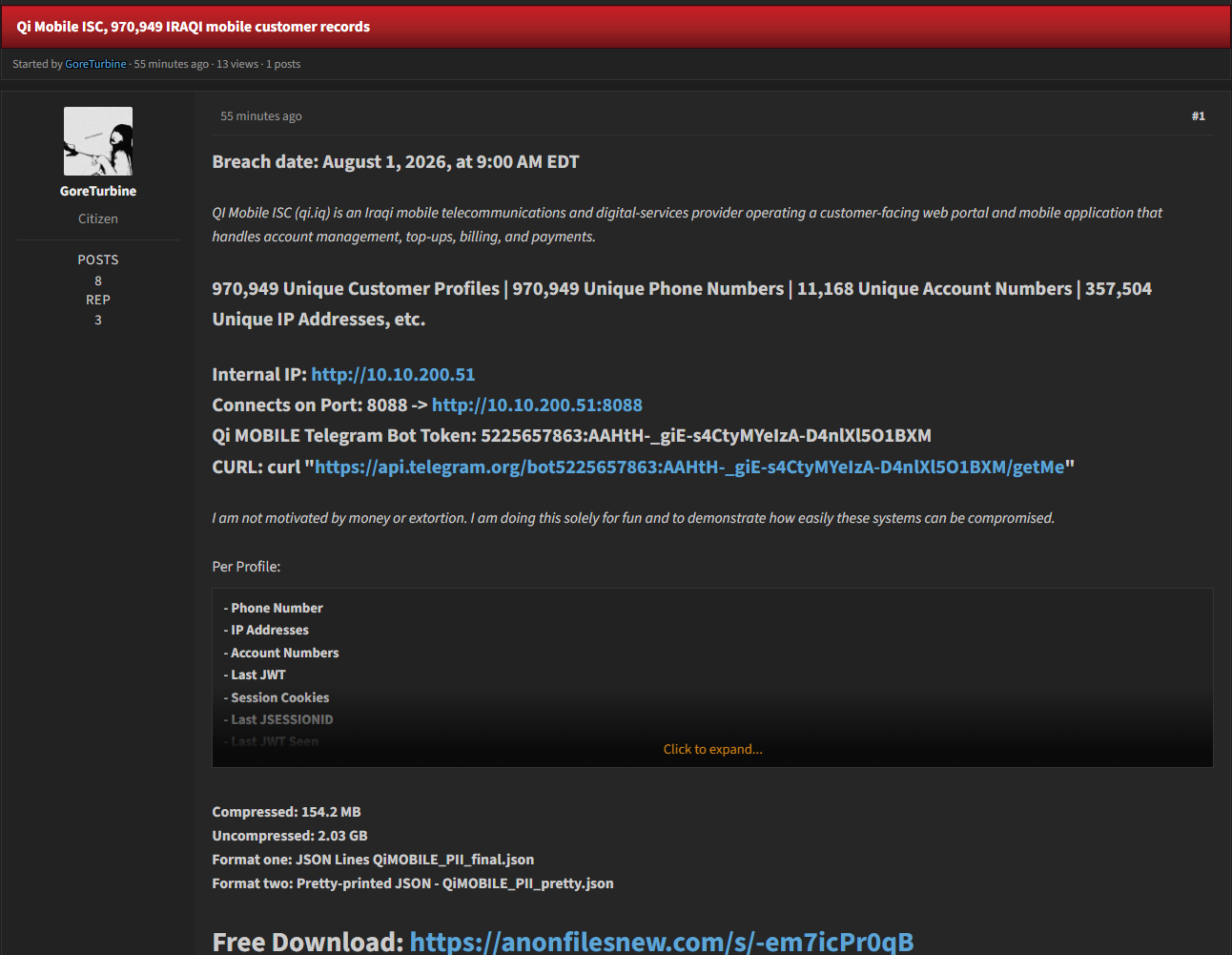Click GoreTurbine's avatar image
Screen dimensions: 1232x955
point(98,141)
